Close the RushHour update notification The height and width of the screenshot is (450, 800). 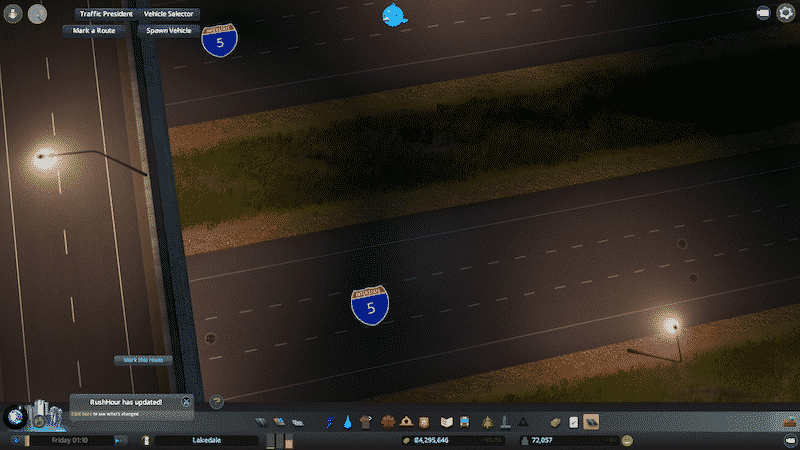186,401
